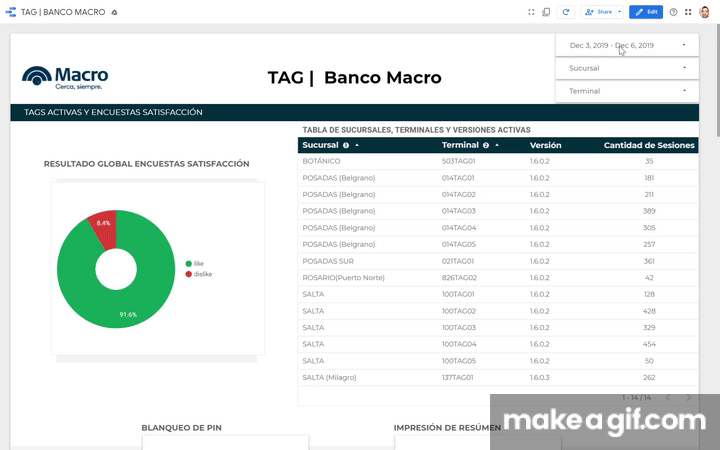The height and width of the screenshot is (450, 720).
Task: Click the info icon beside Sucursal header
Action: (346, 145)
